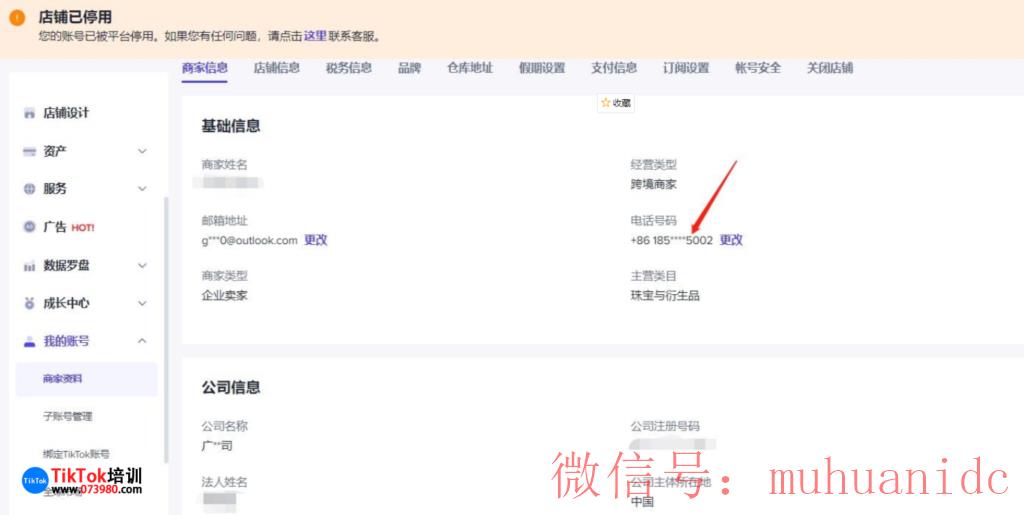Open the 支付信息 tab
The width and height of the screenshot is (1024, 515).
tap(614, 68)
